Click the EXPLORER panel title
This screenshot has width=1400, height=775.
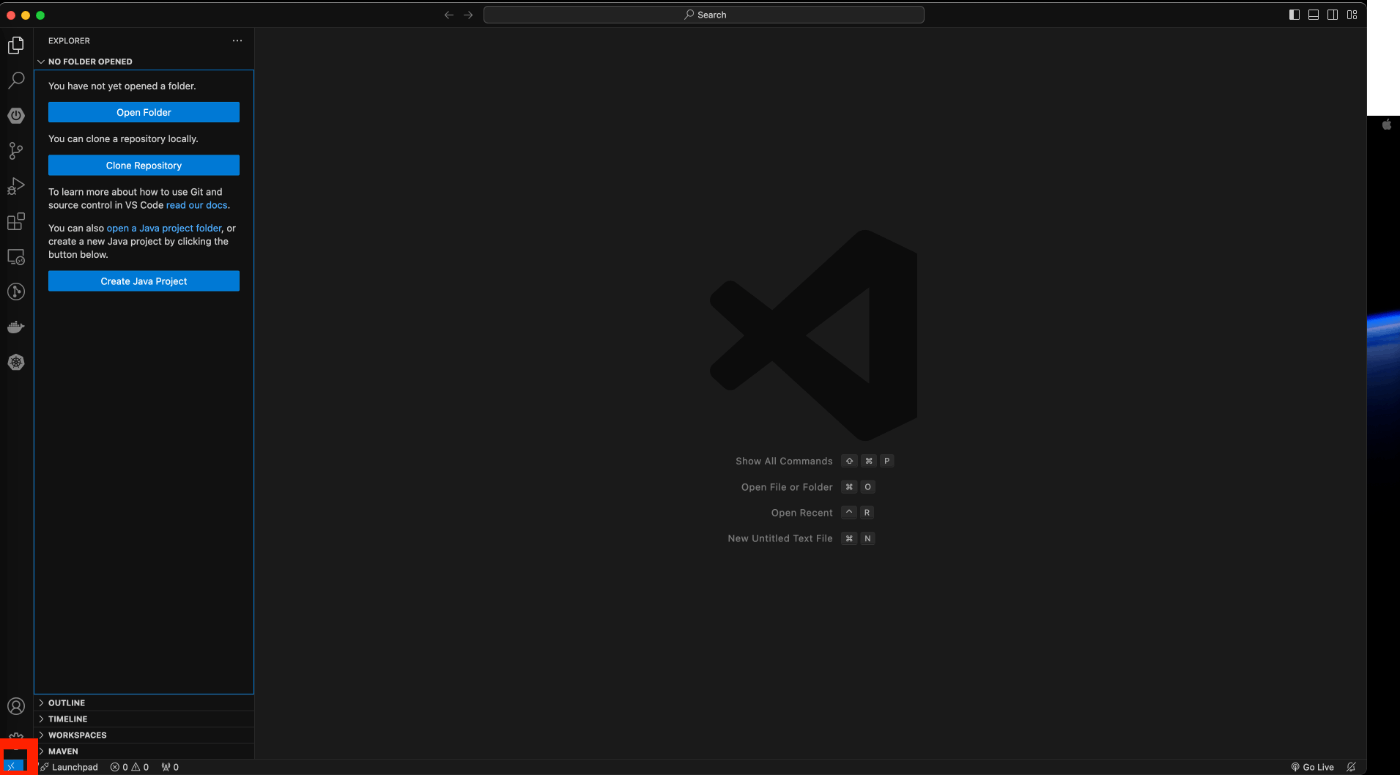[69, 41]
